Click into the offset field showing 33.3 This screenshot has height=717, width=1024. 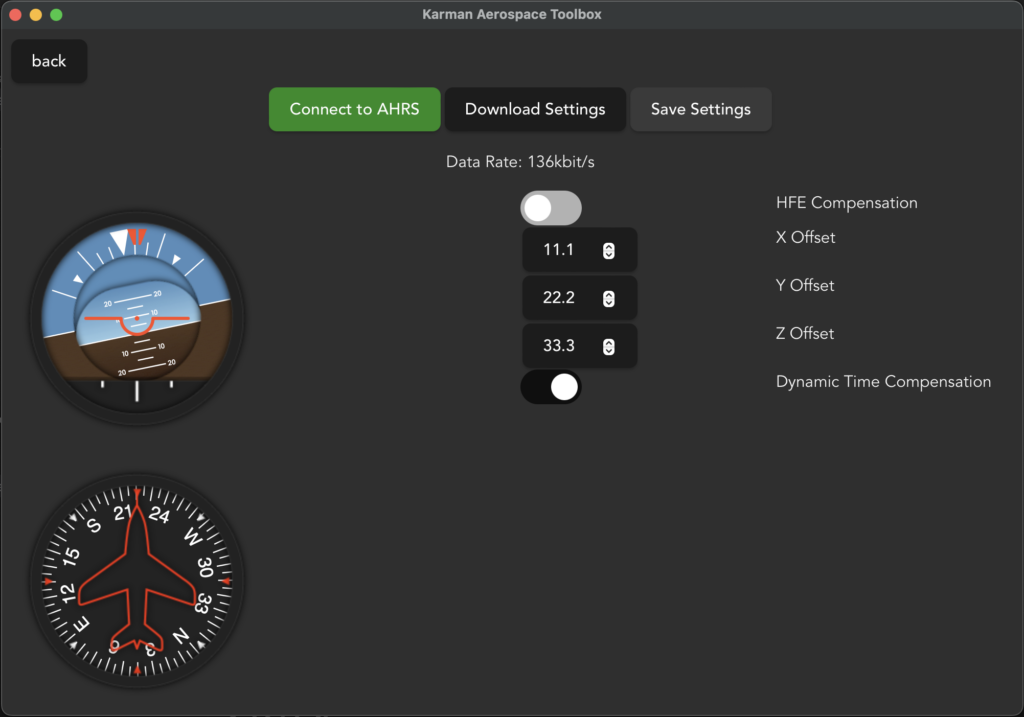point(559,346)
